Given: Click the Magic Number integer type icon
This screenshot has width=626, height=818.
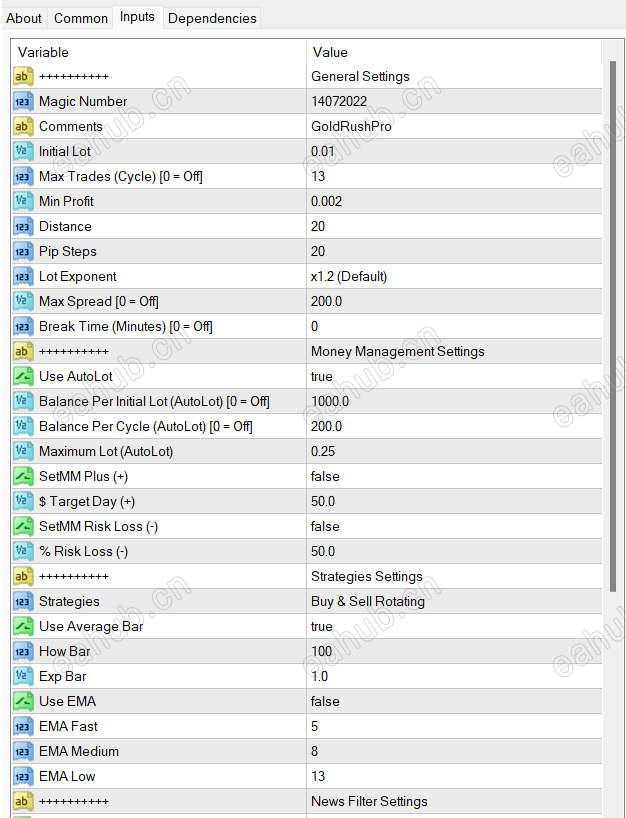Looking at the screenshot, I should (23, 101).
